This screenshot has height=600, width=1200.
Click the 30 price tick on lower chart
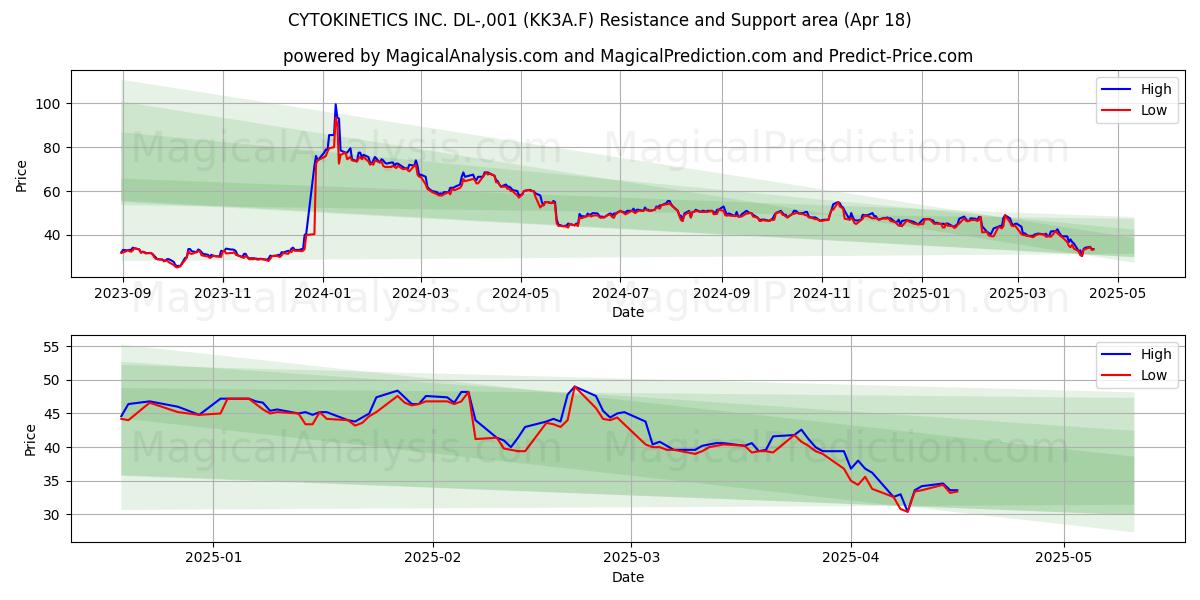click(54, 515)
